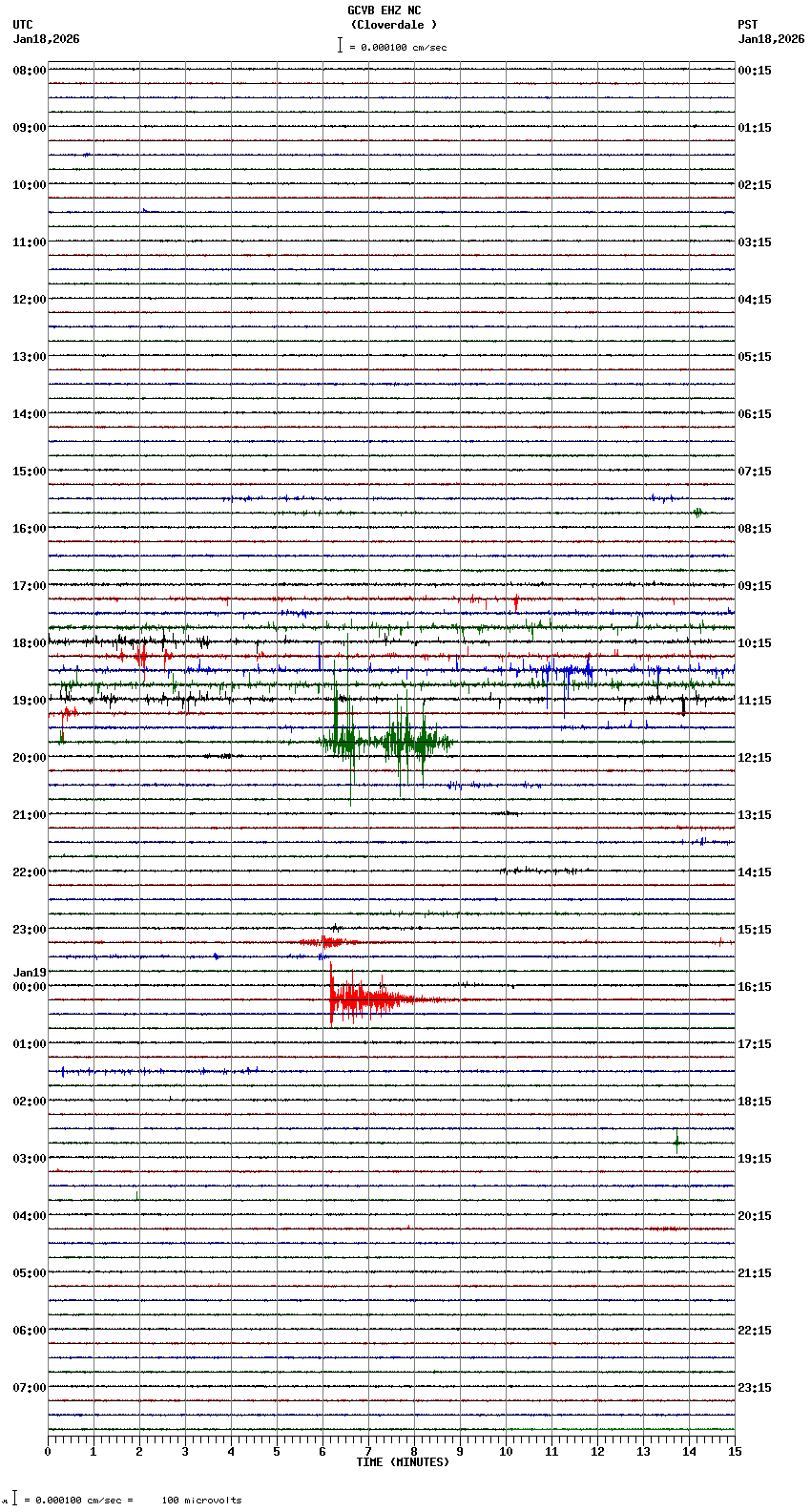Click the 9 minute axis tick label
This screenshot has width=811, height=1512.
[460, 1452]
